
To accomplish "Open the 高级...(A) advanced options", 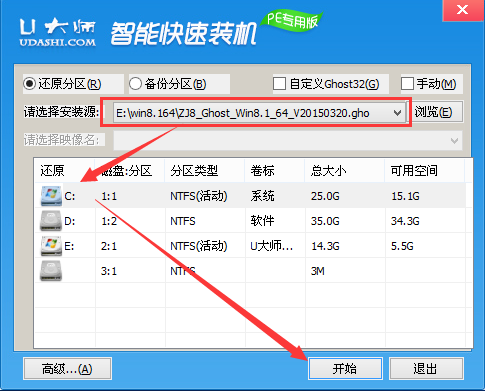I will pyautogui.click(x=67, y=369).
